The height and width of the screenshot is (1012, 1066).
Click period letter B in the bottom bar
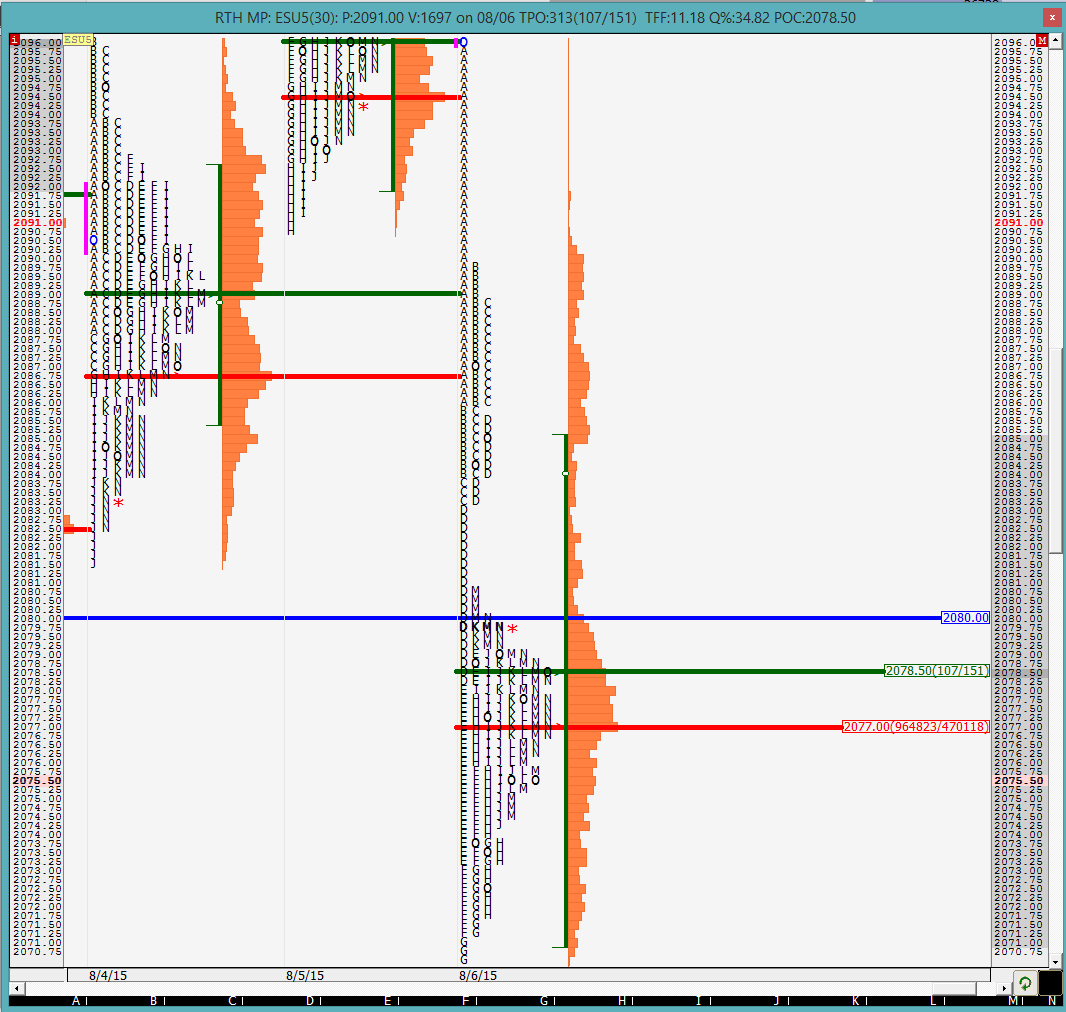(x=154, y=1000)
